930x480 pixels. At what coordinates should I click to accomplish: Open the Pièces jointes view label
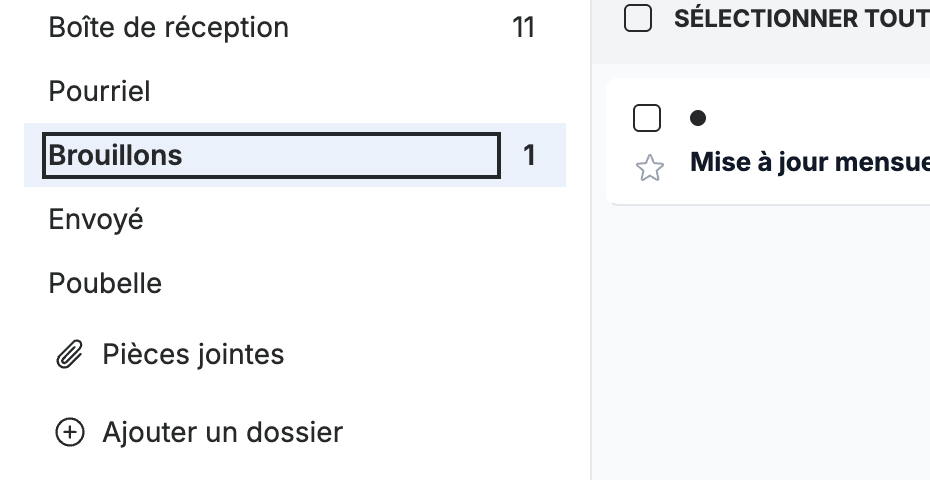pyautogui.click(x=193, y=354)
